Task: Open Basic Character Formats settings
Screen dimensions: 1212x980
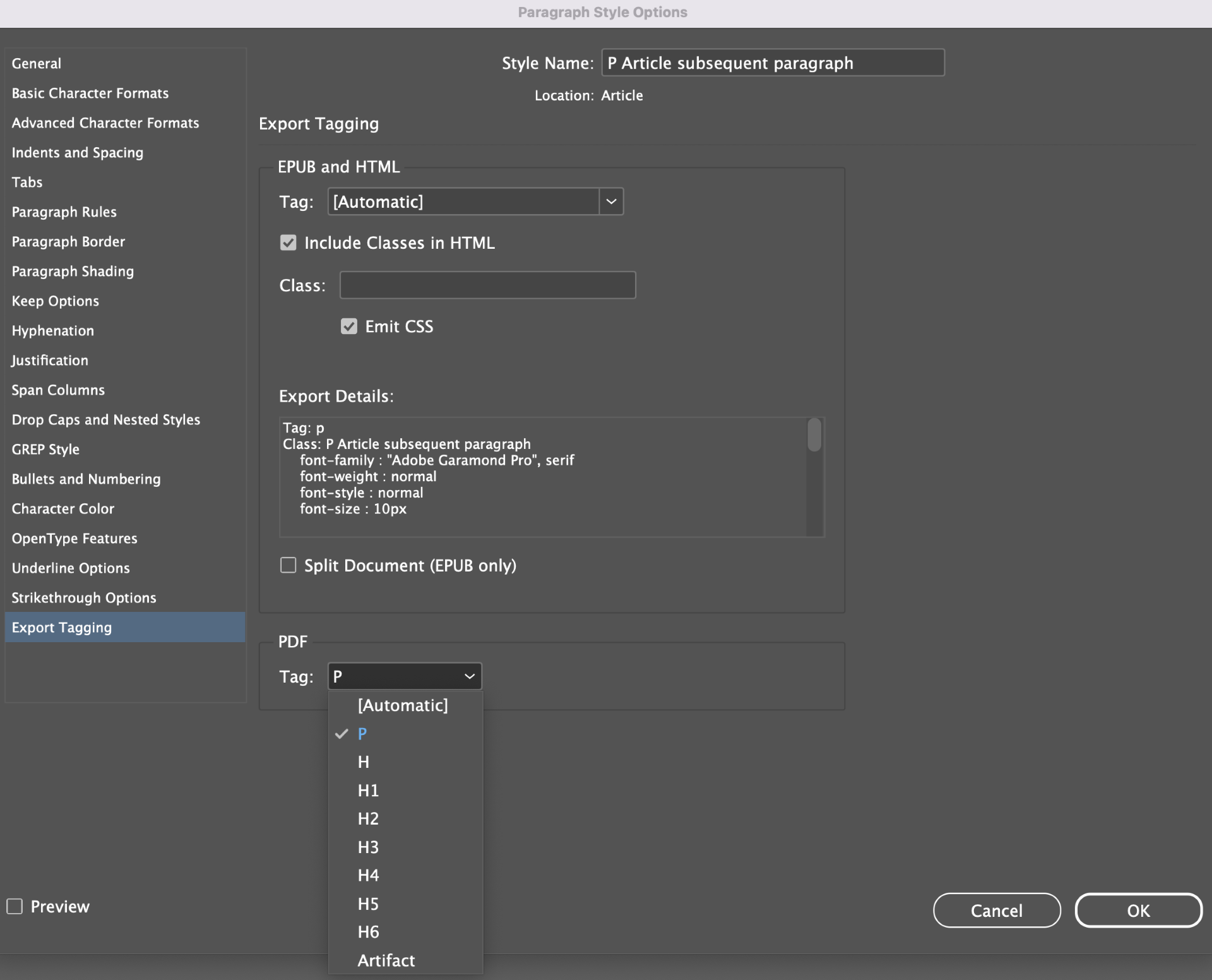Action: (90, 93)
